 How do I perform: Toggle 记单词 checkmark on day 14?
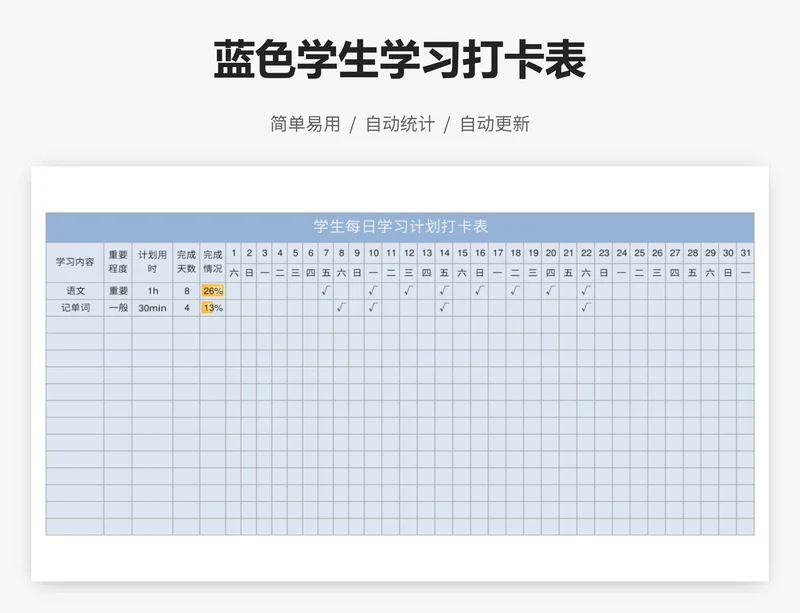click(444, 308)
